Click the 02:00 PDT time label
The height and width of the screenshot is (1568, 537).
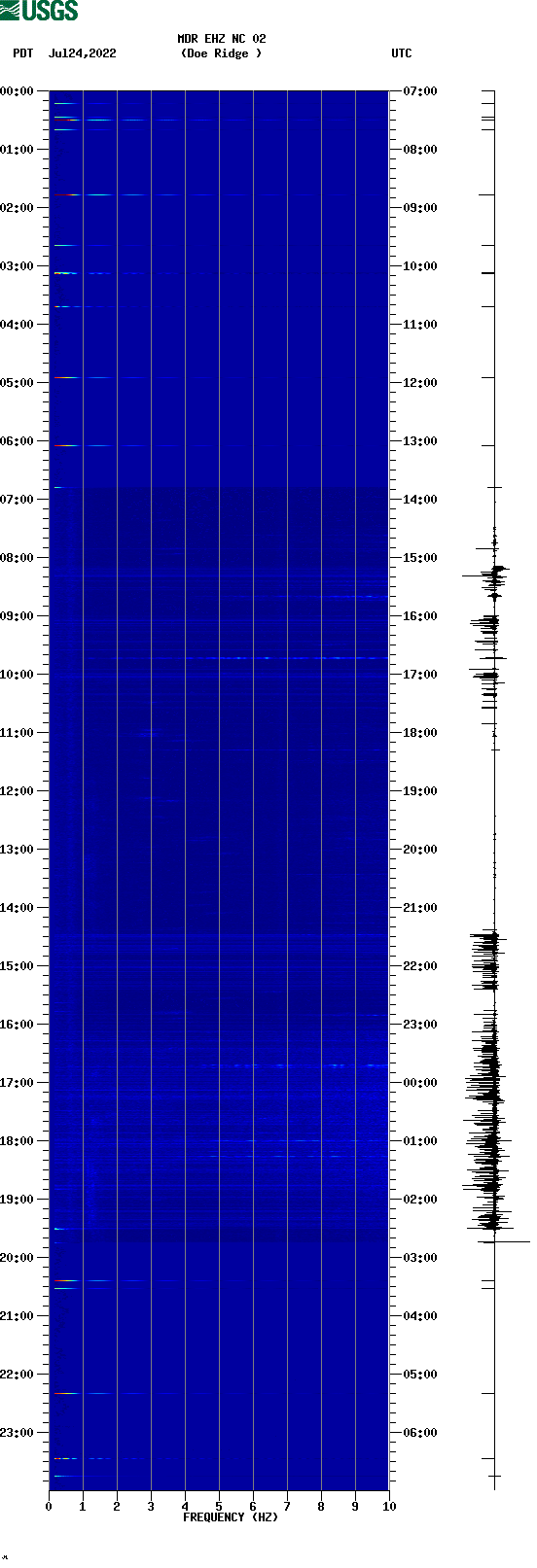click(18, 208)
